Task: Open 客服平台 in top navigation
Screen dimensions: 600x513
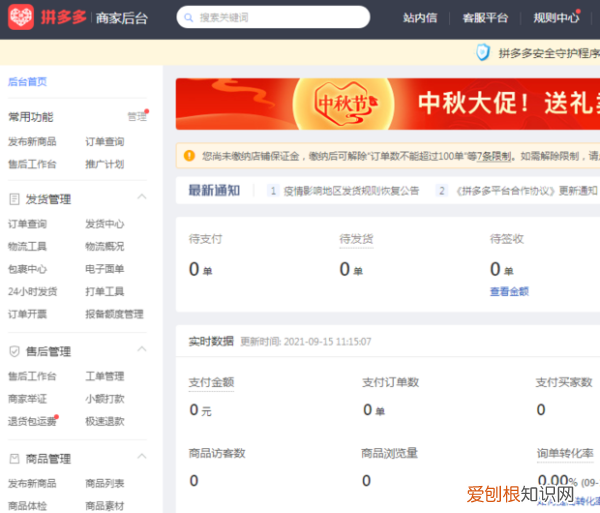Action: tap(485, 18)
